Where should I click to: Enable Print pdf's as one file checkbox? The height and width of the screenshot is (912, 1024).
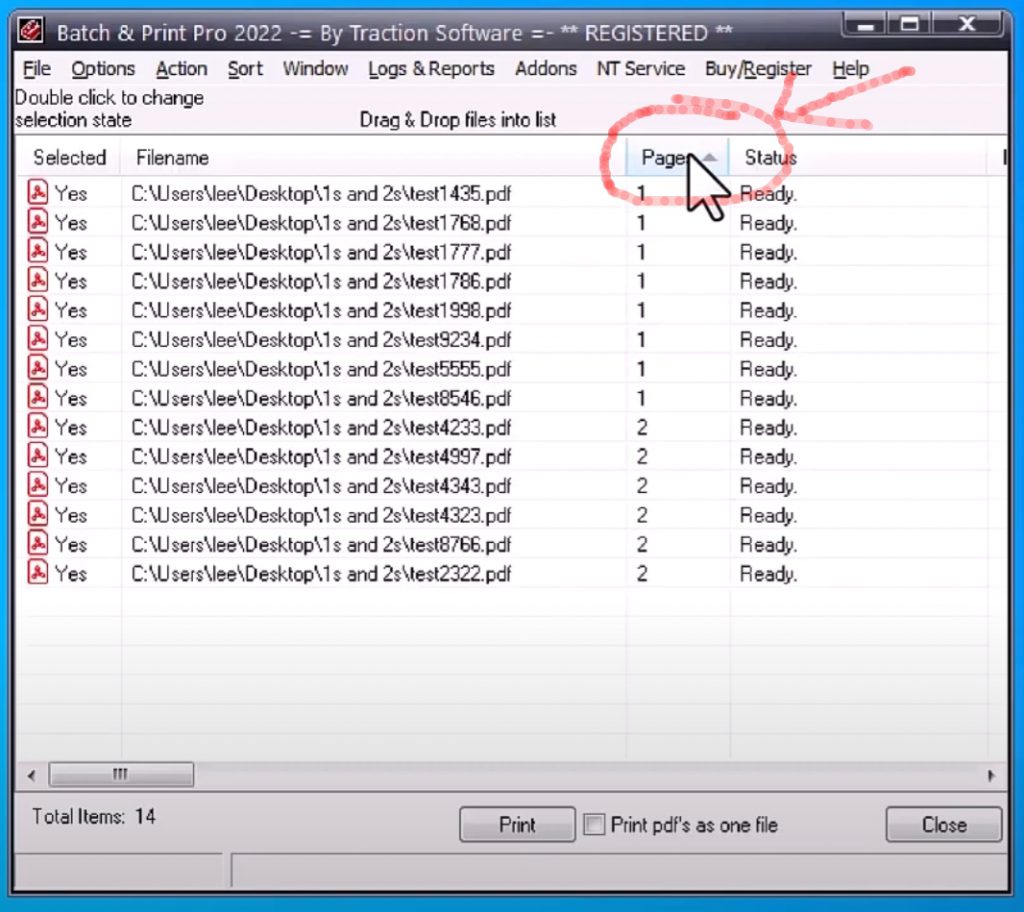tap(595, 825)
